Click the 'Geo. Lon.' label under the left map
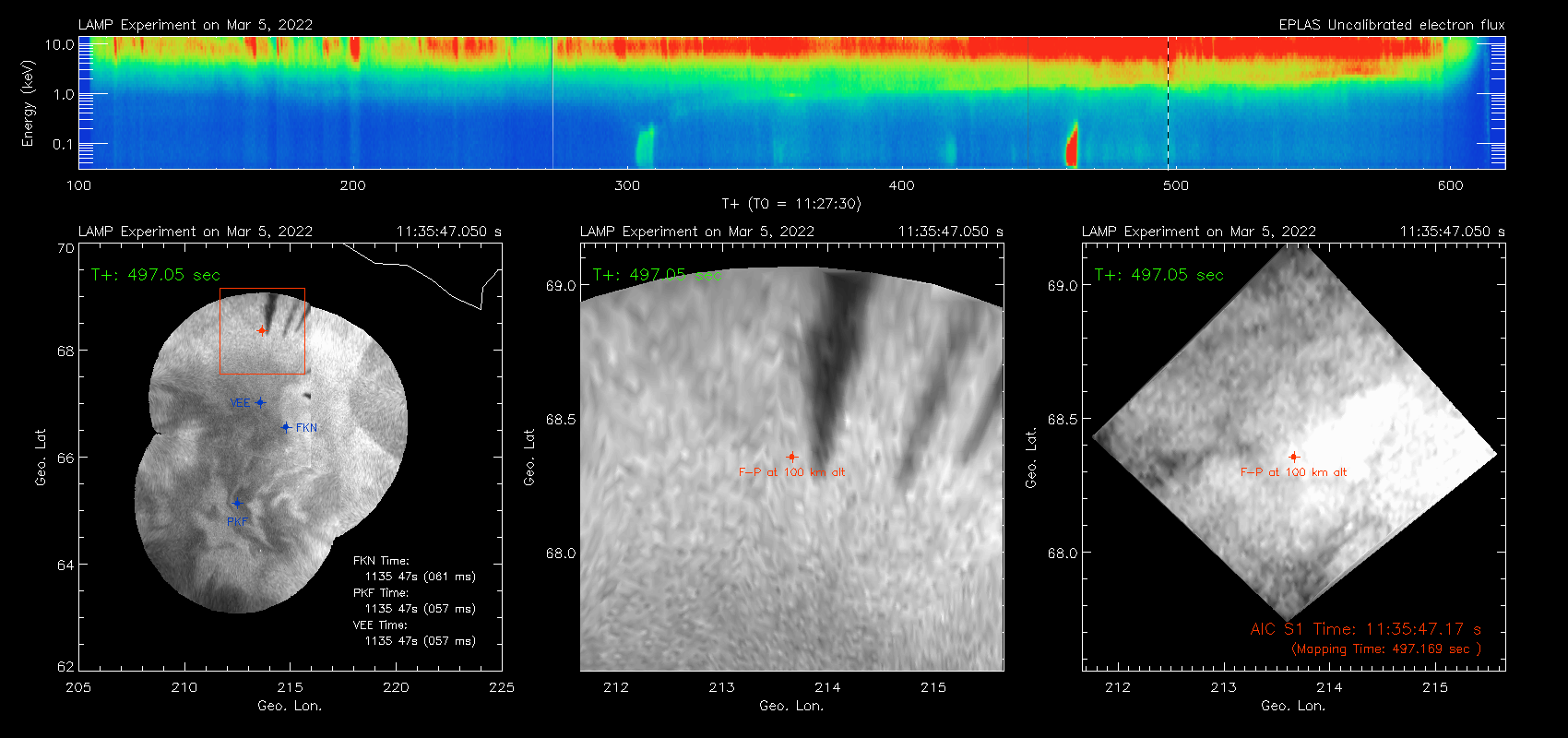 (290, 706)
